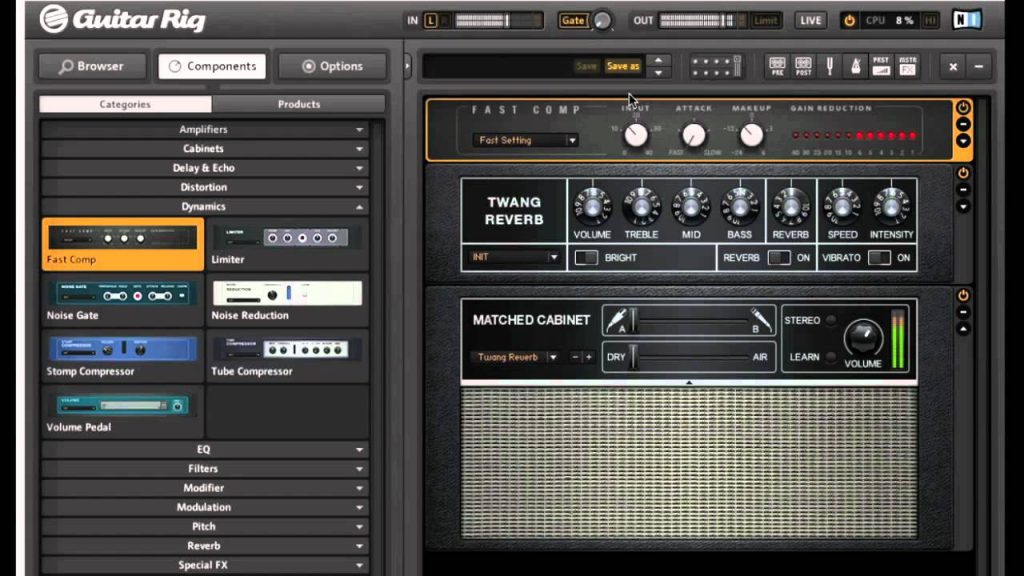Open the Options tab
1024x576 pixels.
(332, 66)
